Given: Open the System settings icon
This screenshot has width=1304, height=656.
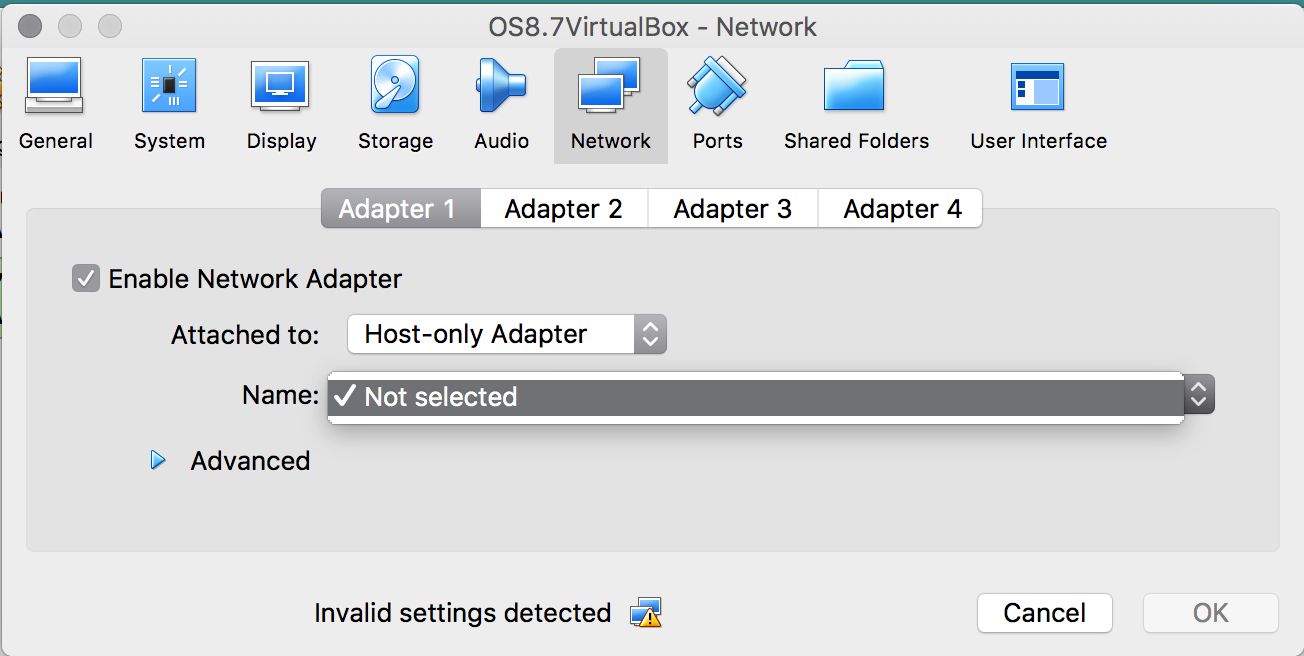Looking at the screenshot, I should coord(169,105).
